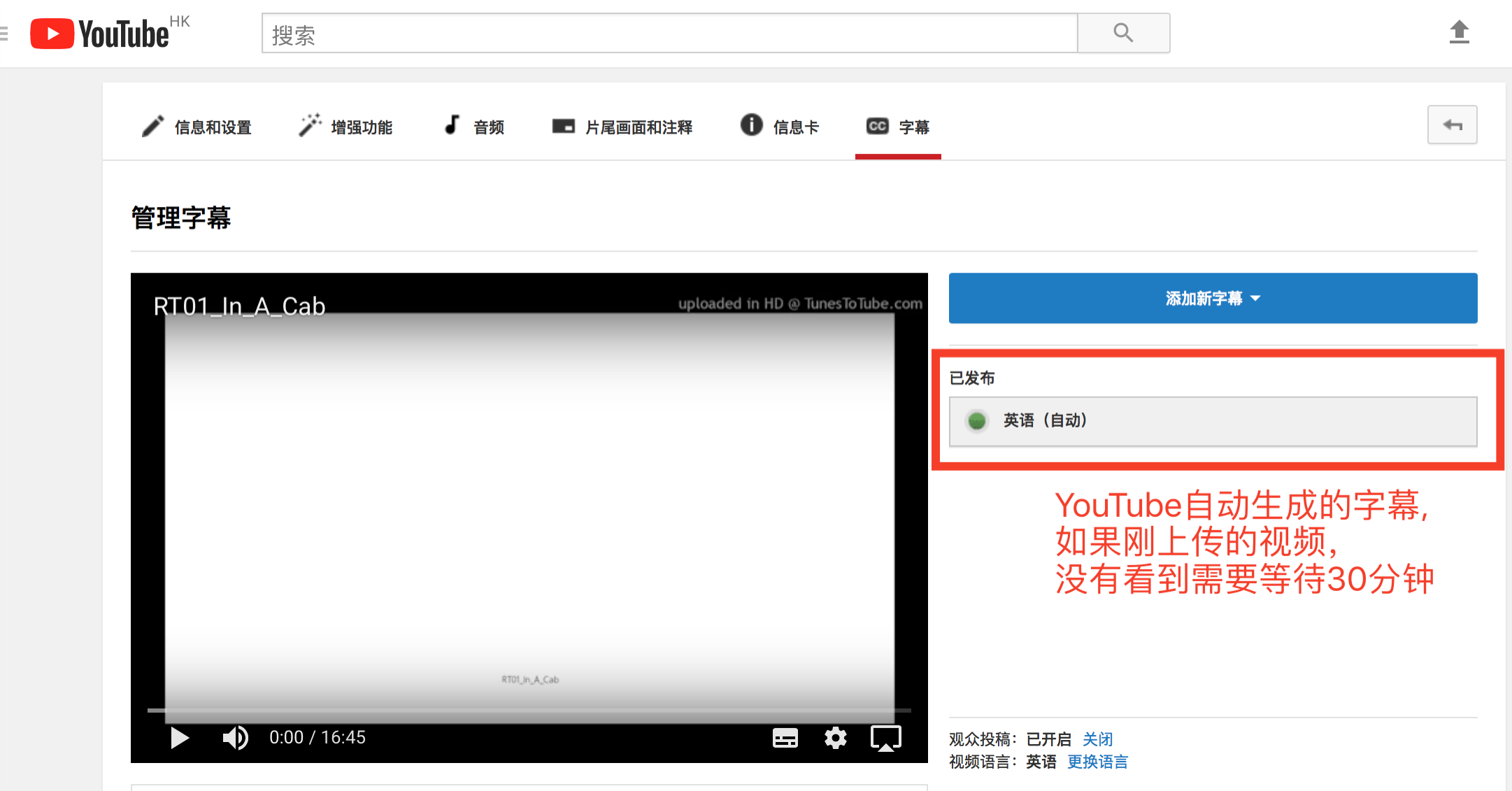Image resolution: width=1512 pixels, height=791 pixels.
Task: Click the music note icon on 音频
Action: point(452,124)
